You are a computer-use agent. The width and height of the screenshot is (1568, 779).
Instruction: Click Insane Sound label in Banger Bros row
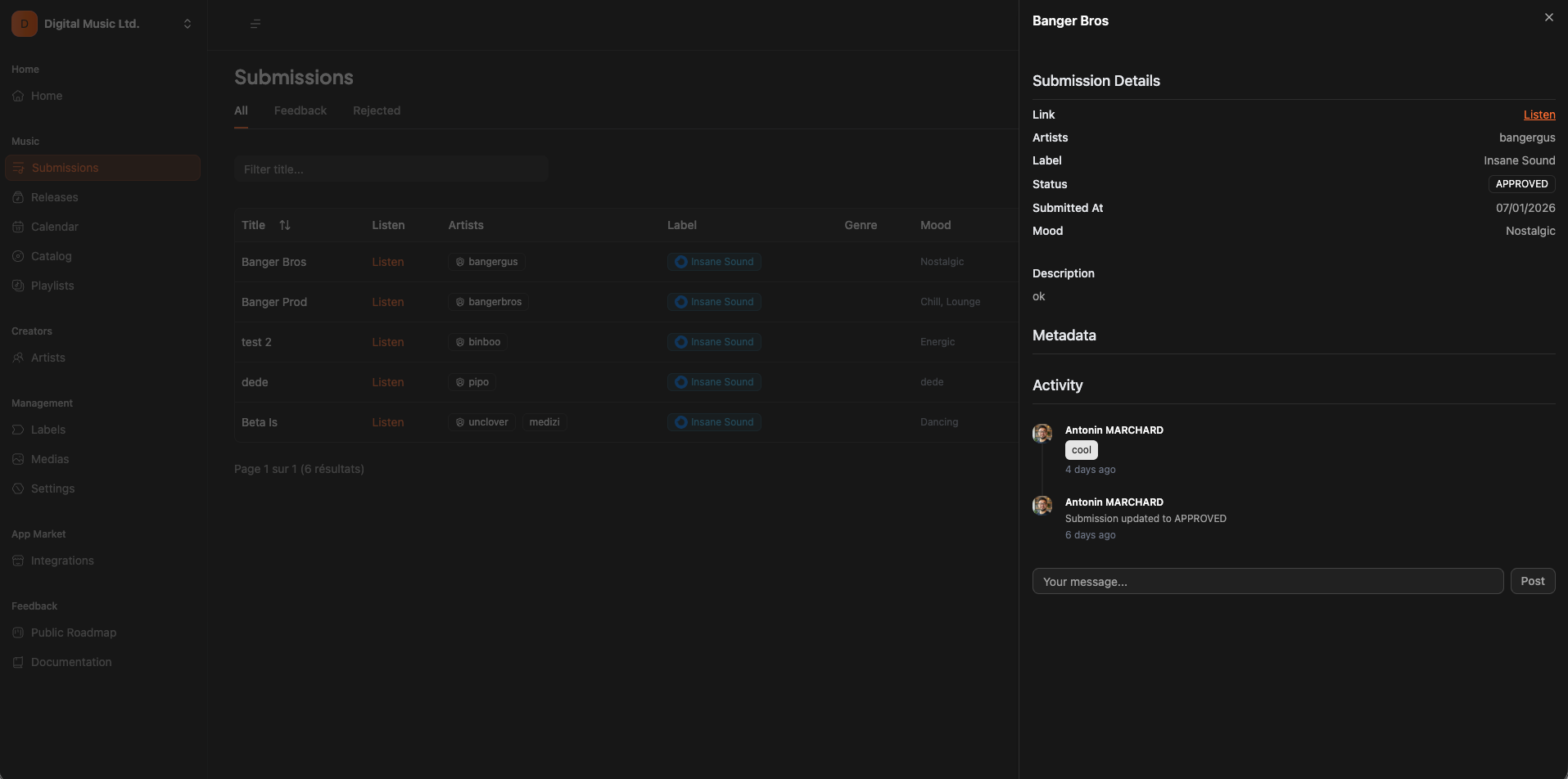point(714,262)
